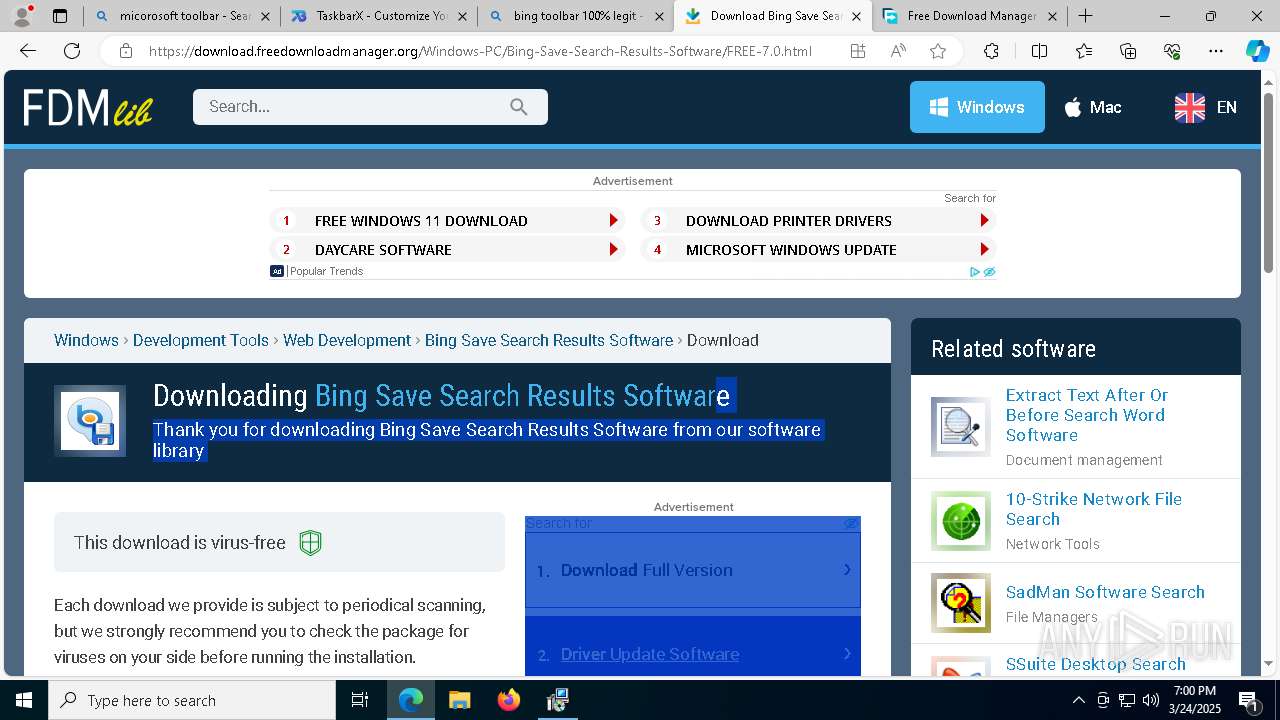
Task: Open Task View on taskbar
Action: point(360,700)
